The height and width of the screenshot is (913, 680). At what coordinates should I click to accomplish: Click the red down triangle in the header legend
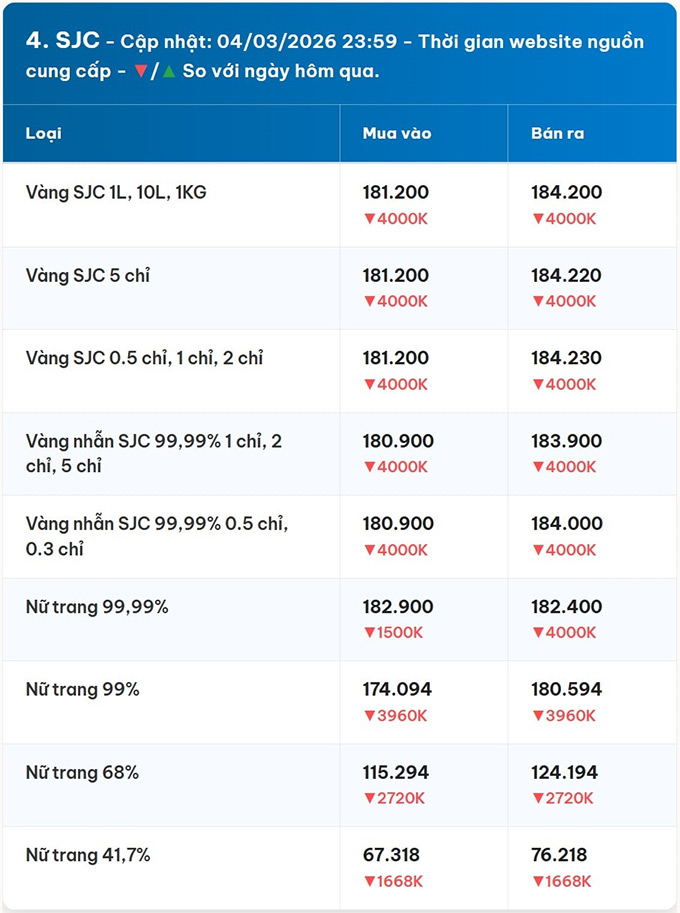coord(141,73)
